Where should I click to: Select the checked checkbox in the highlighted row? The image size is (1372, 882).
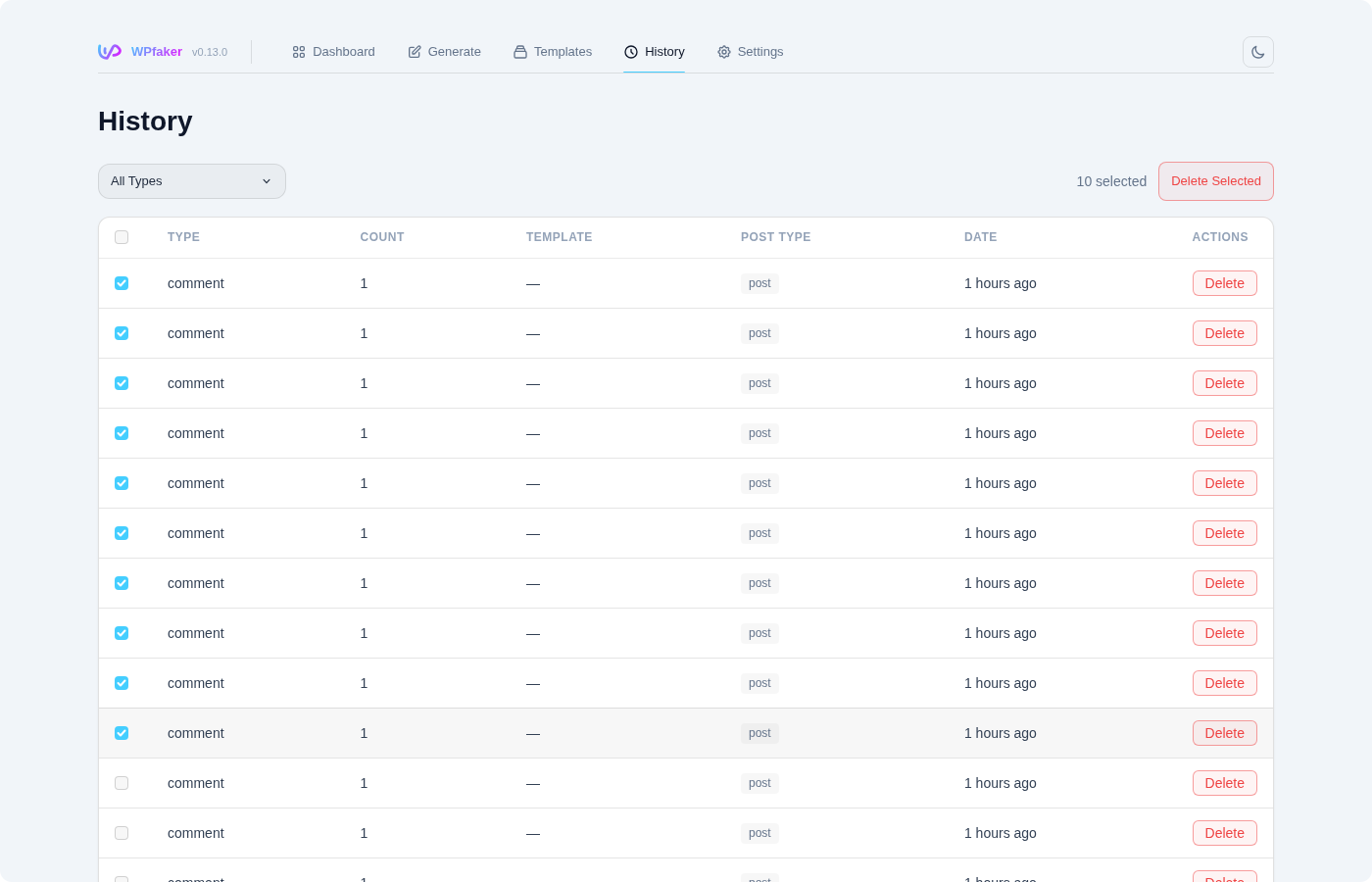[x=122, y=733]
